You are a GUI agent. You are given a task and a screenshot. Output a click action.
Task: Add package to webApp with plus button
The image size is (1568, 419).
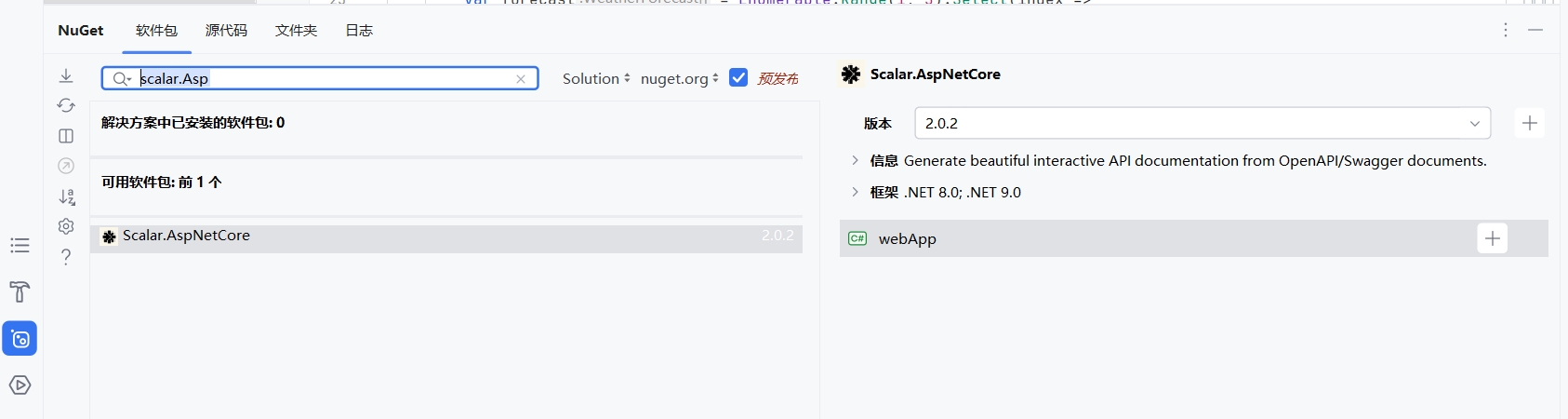(1493, 238)
